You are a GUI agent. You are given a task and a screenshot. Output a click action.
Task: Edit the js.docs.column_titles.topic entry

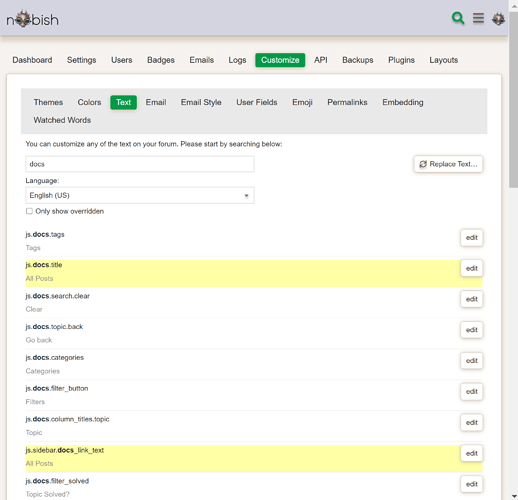[472, 422]
